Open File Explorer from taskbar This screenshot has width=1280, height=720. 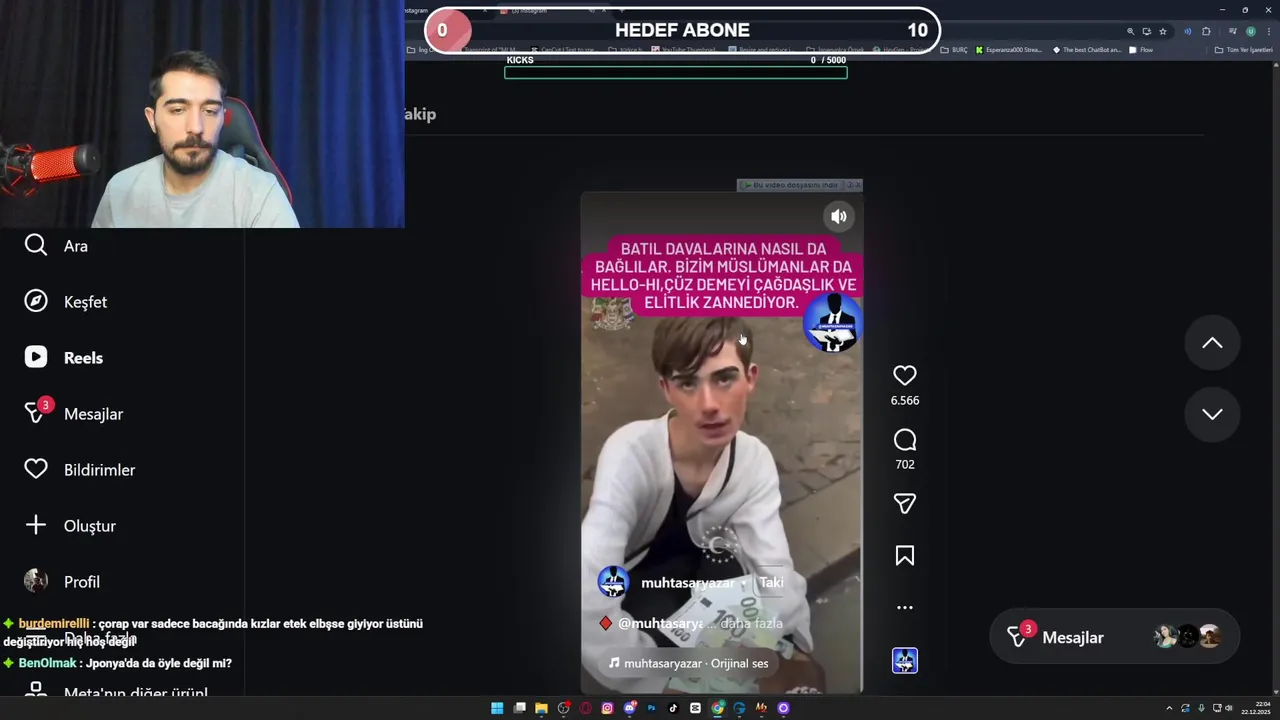(x=541, y=708)
